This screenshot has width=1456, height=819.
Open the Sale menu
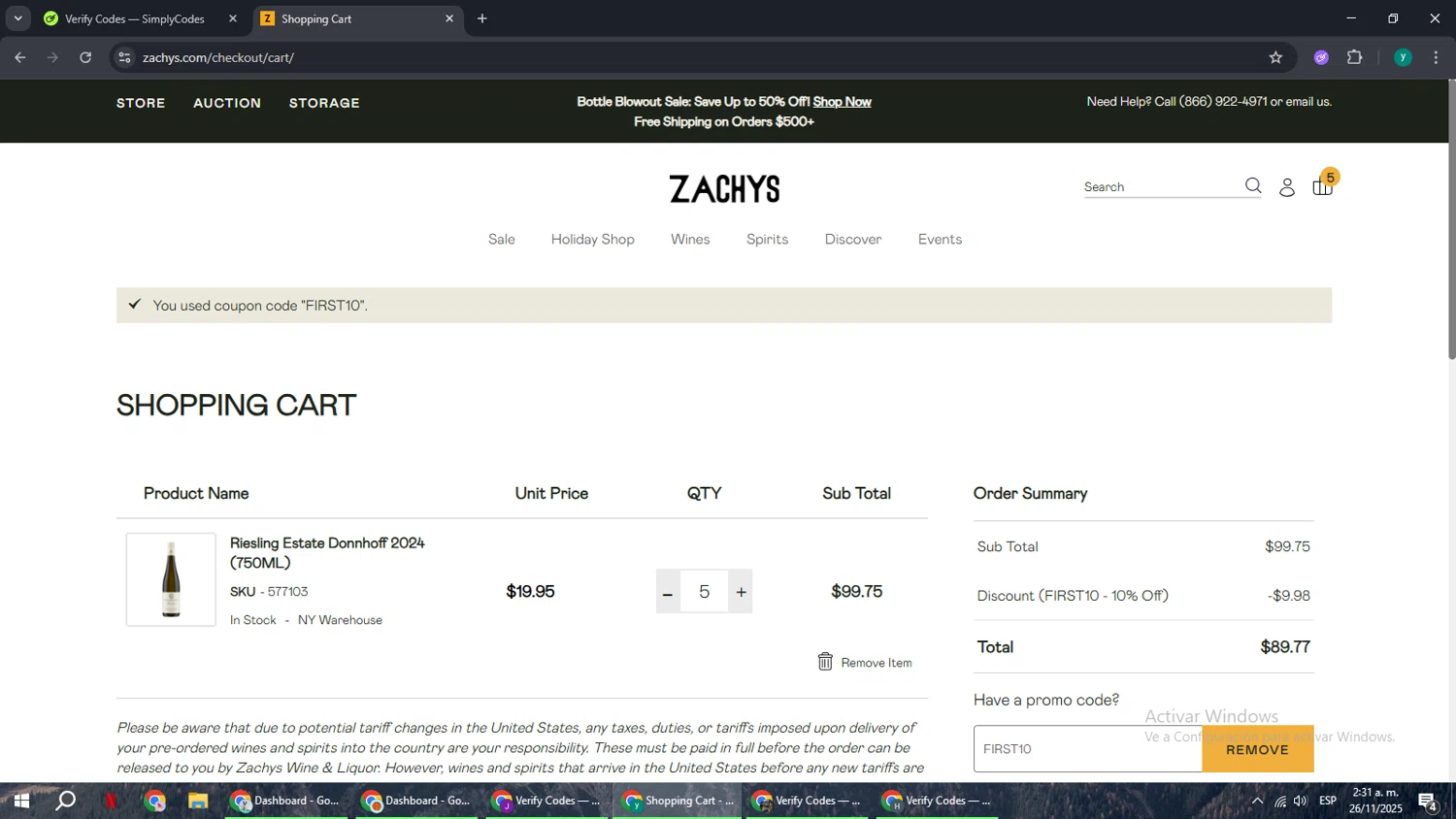(501, 240)
